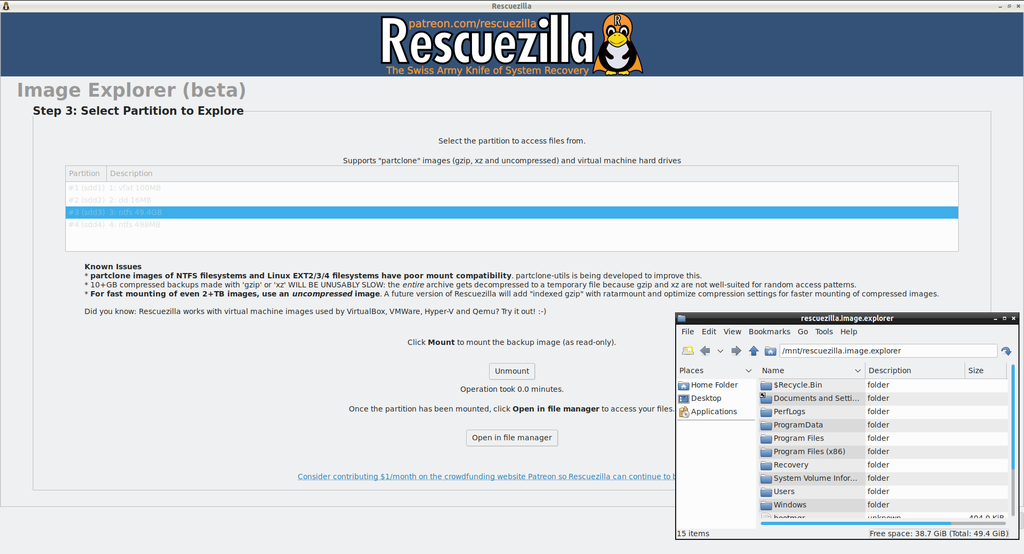Click the 15 items status bar text
The height and width of the screenshot is (554, 1024).
click(x=693, y=534)
